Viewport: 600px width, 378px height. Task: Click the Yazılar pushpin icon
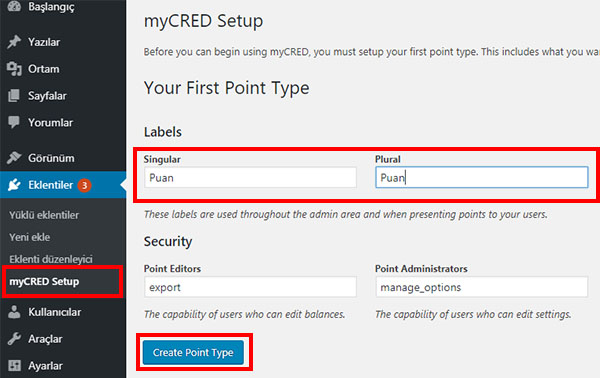pos(14,42)
